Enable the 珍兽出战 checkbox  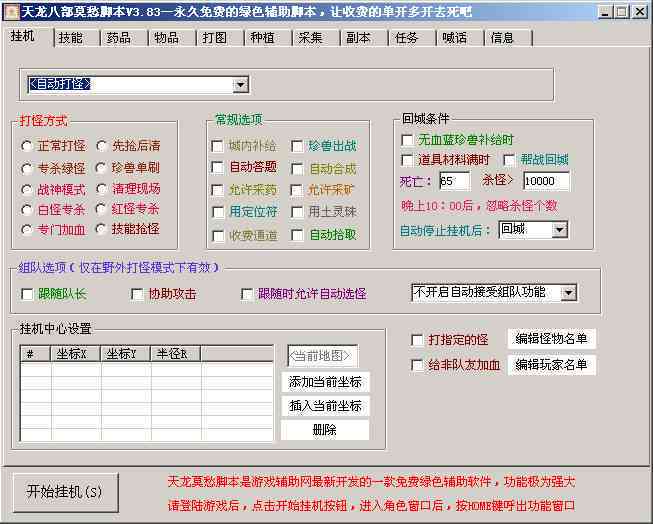click(297, 146)
